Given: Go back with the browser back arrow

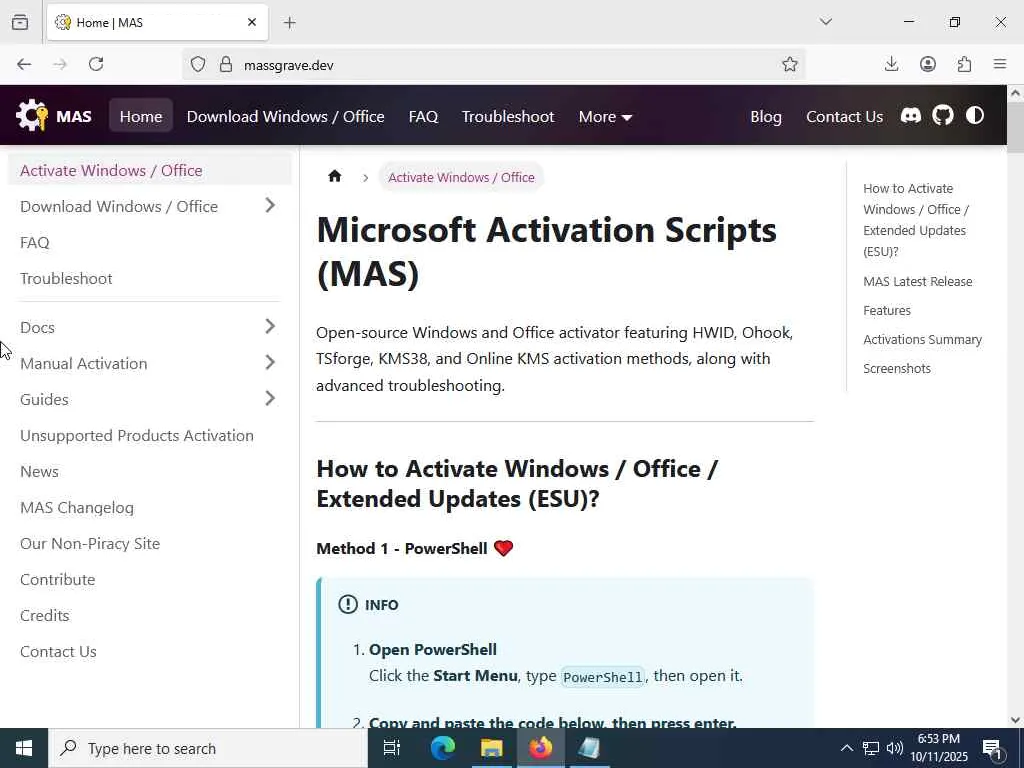Looking at the screenshot, I should click(x=24, y=64).
